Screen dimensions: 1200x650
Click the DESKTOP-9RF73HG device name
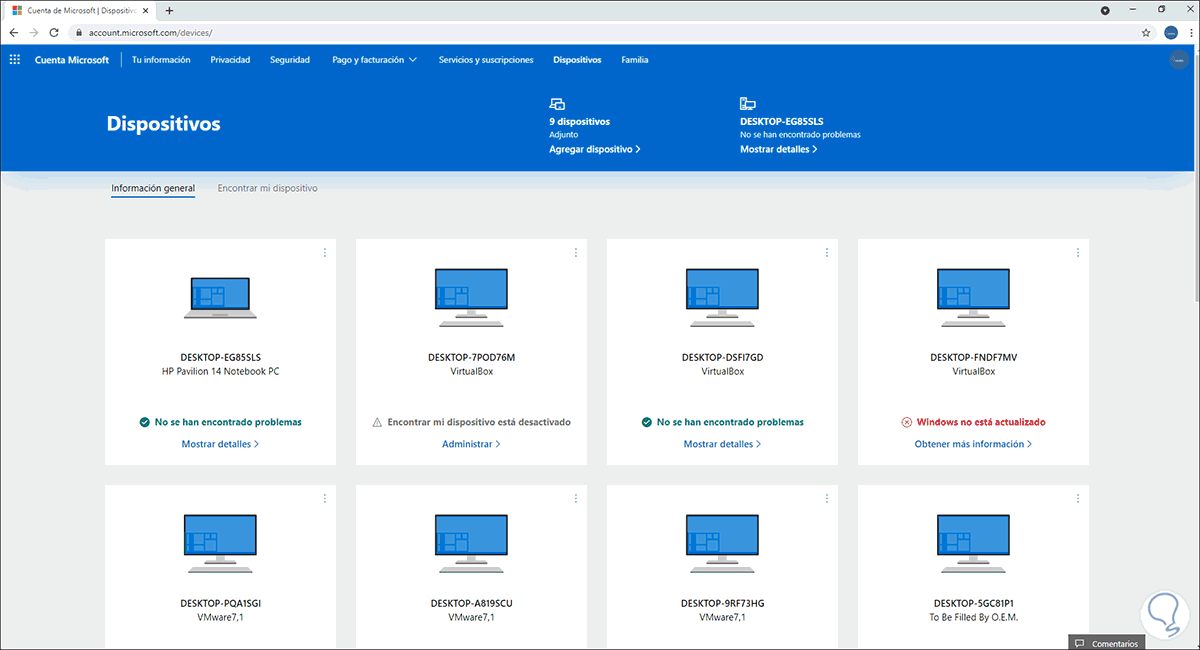pyautogui.click(x=722, y=603)
